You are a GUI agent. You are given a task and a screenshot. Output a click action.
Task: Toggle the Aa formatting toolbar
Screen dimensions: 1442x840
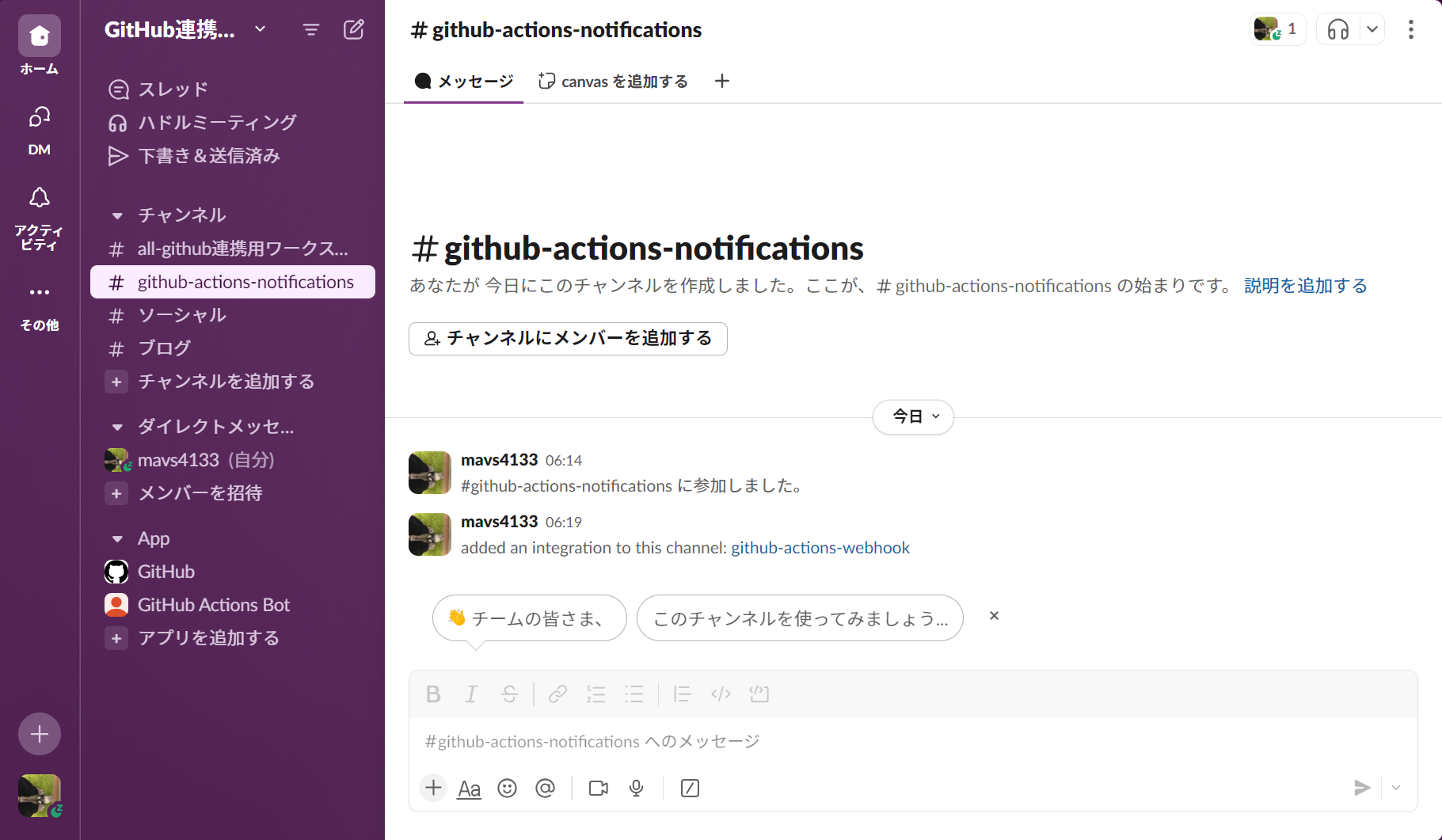click(x=470, y=789)
